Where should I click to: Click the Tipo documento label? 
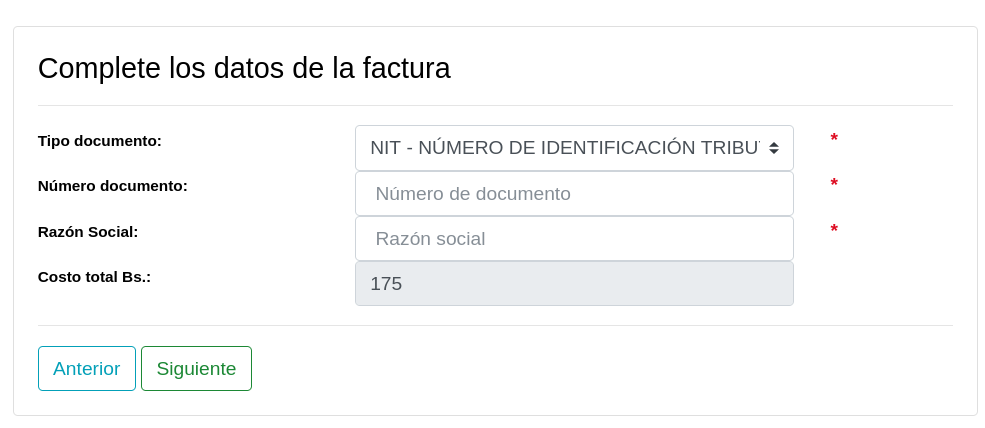(100, 141)
